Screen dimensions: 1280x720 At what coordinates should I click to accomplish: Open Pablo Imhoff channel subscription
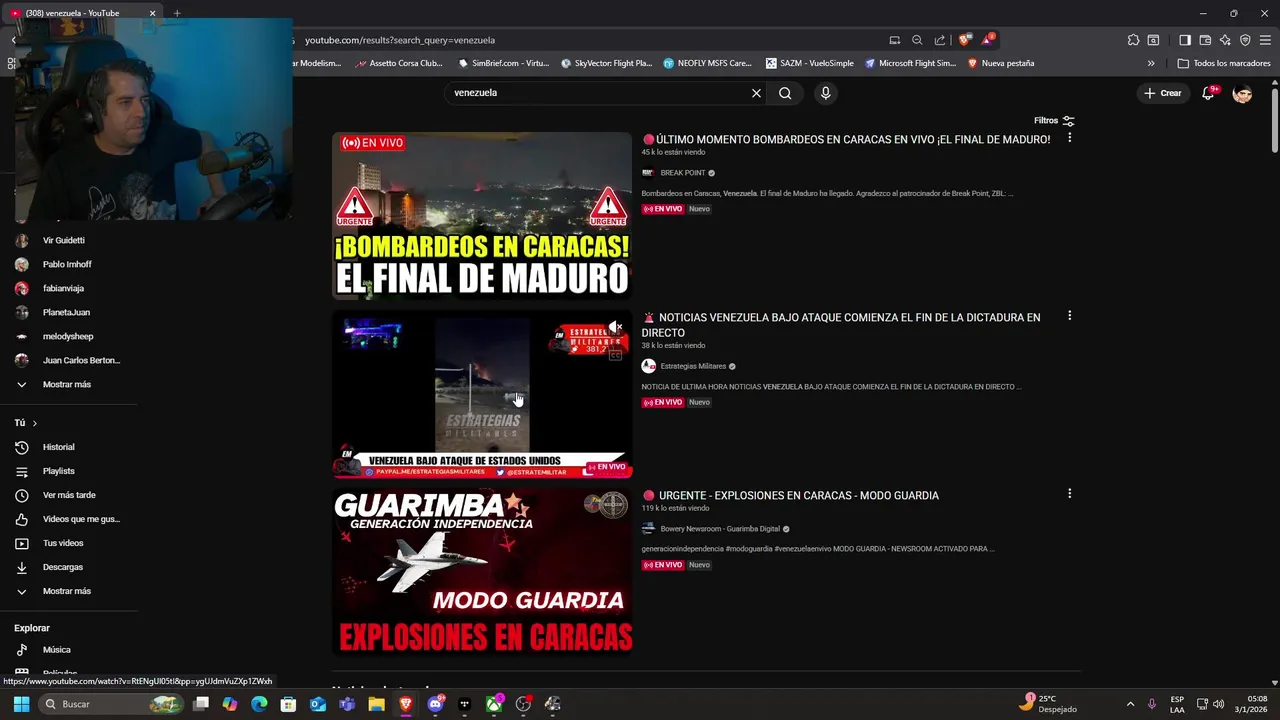[x=68, y=265]
